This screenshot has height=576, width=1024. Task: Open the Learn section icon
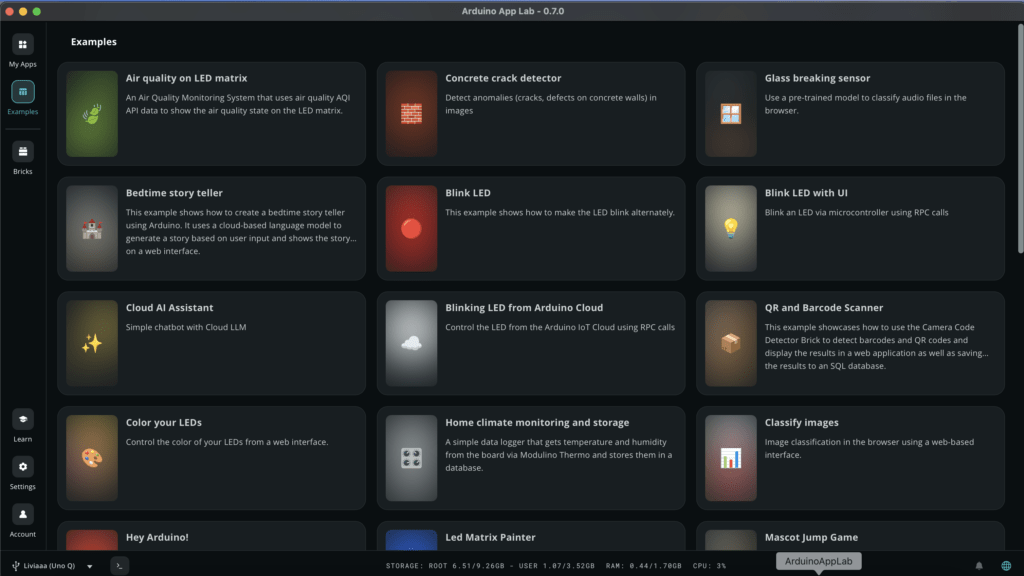[22, 419]
